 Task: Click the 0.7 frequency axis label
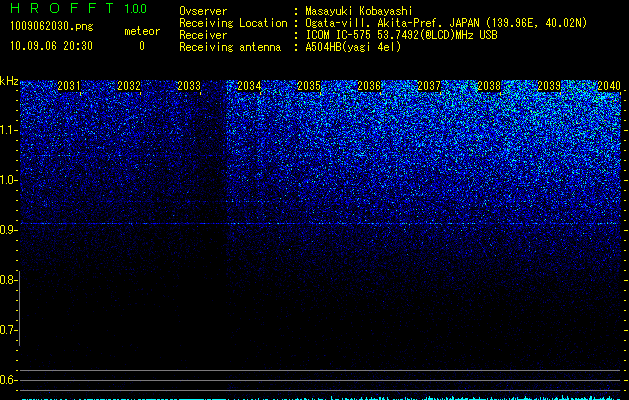[x=7, y=330]
